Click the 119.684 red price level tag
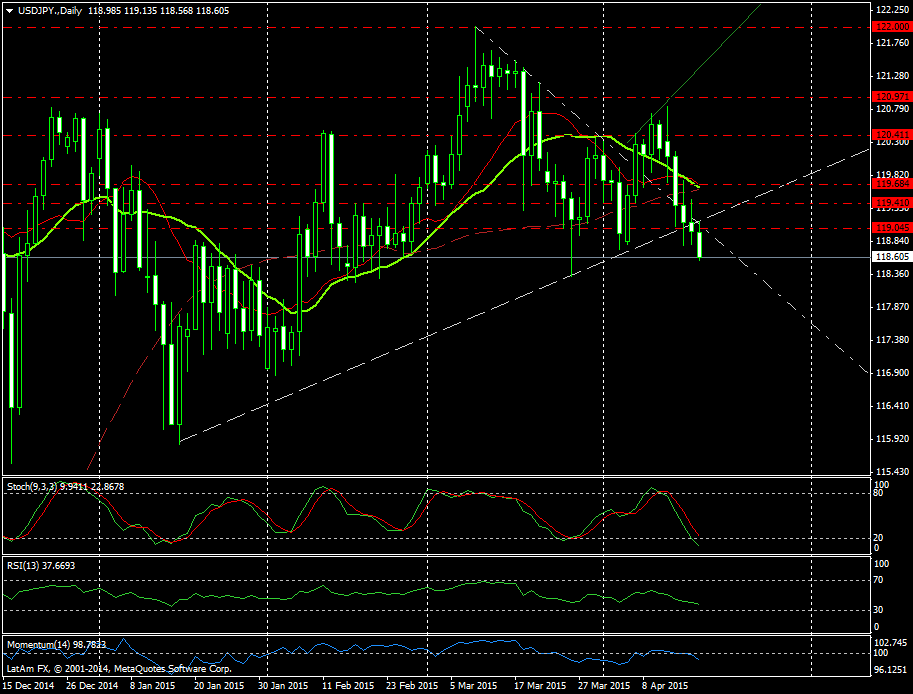913x694 pixels. tap(889, 184)
